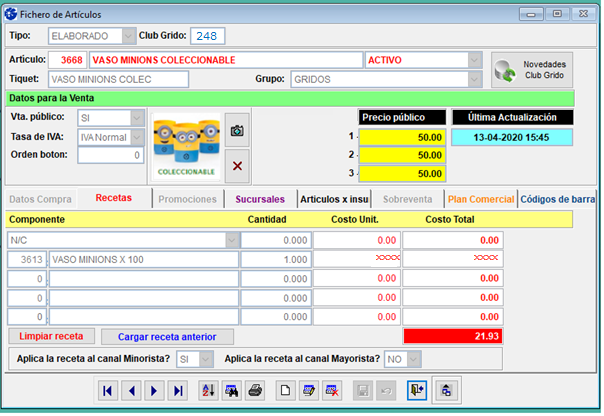Create a new blank article
This screenshot has height=416, width=604.
tap(284, 390)
